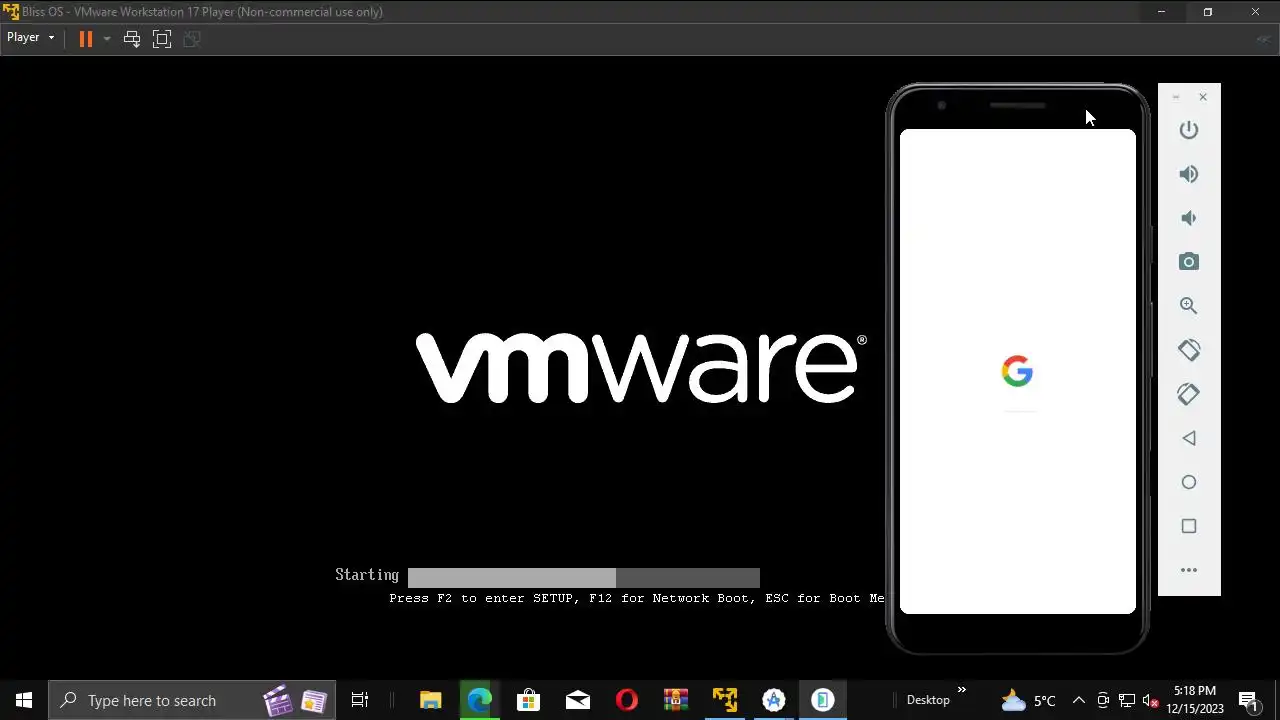Rotate emulator left (upper rotate icon)
Viewport: 1280px width, 720px height.
pyautogui.click(x=1188, y=350)
